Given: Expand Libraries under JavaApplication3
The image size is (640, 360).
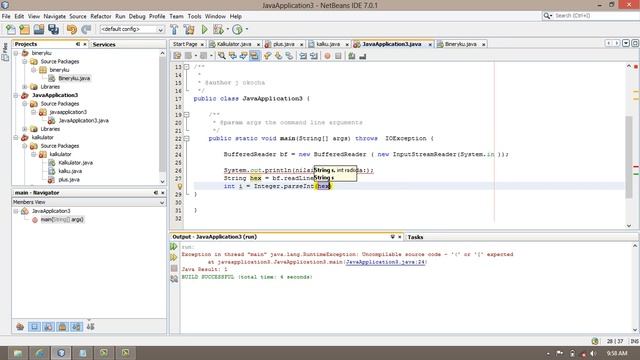Looking at the screenshot, I should [x=25, y=129].
